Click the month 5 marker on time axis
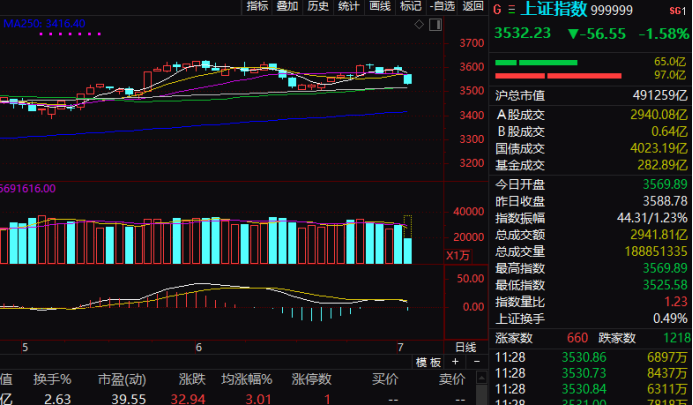This screenshot has width=693, height=405. click(x=25, y=348)
